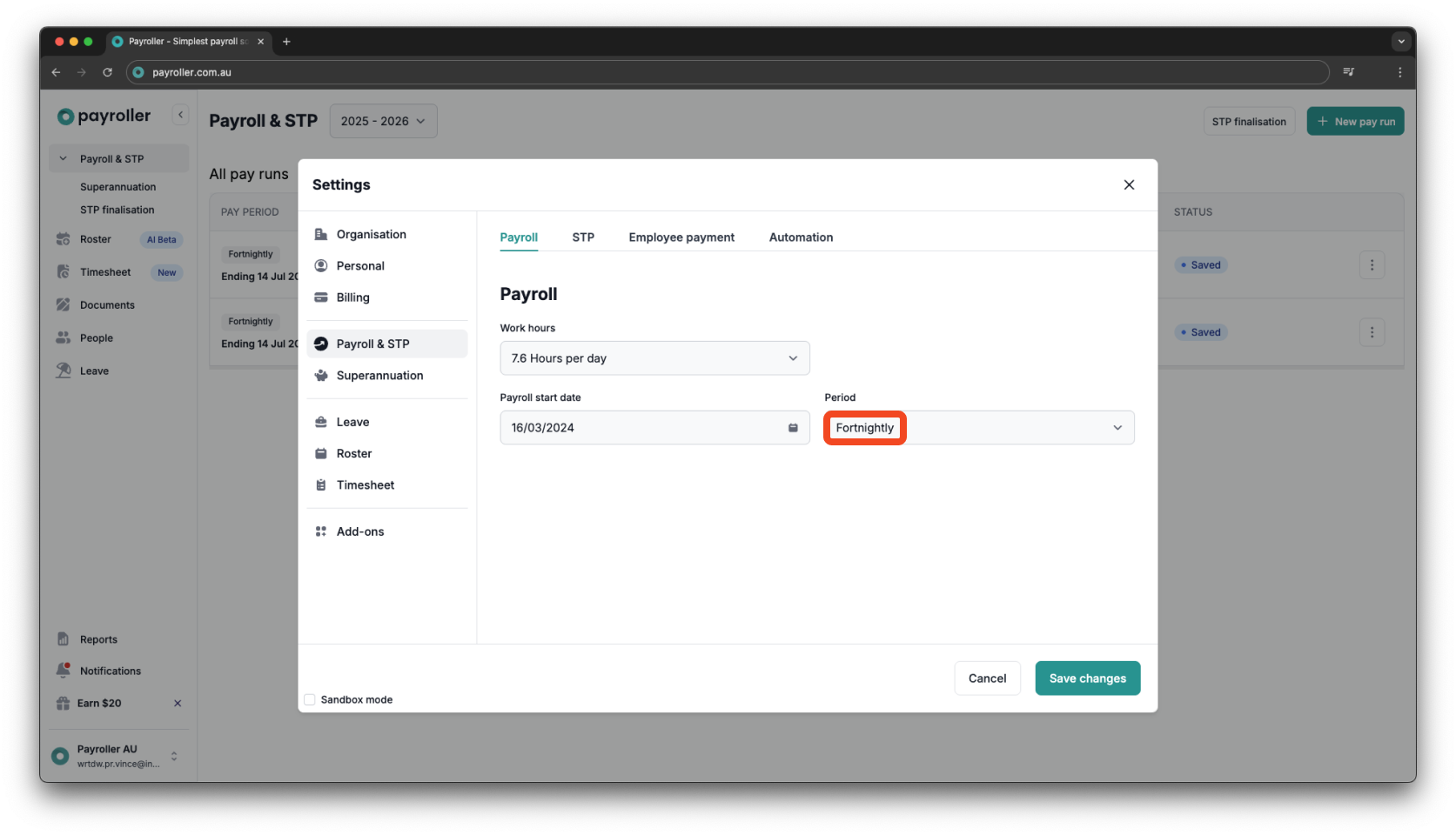Dismiss the Earn $20 promotion

(x=178, y=703)
